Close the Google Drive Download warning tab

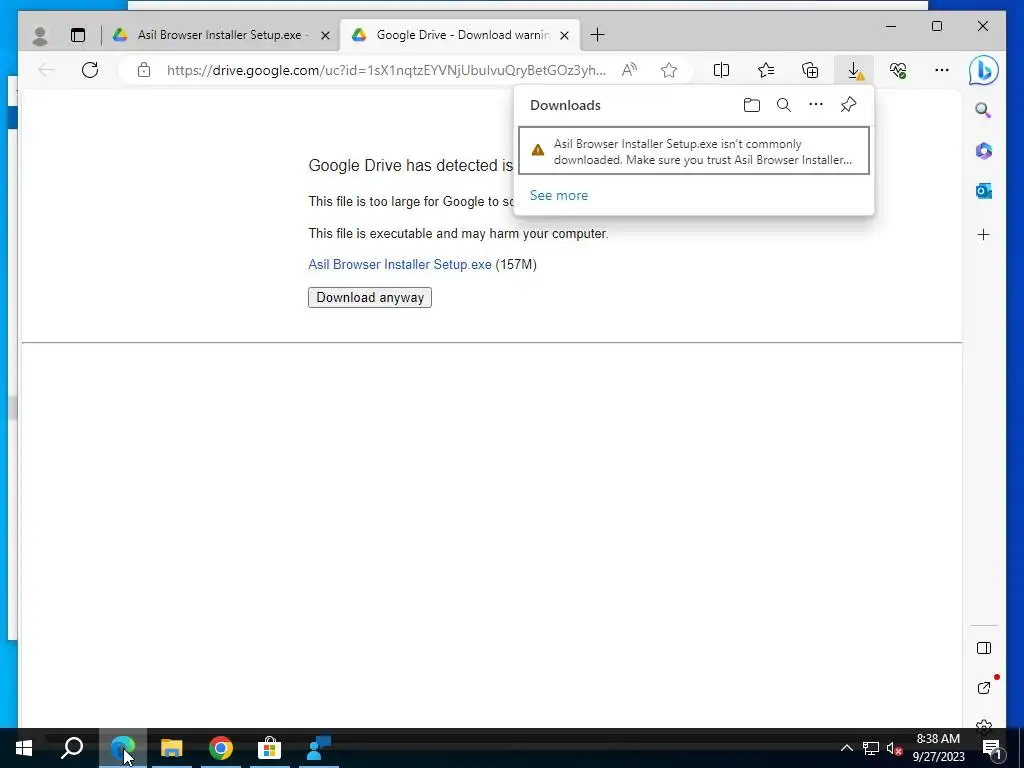coord(564,36)
